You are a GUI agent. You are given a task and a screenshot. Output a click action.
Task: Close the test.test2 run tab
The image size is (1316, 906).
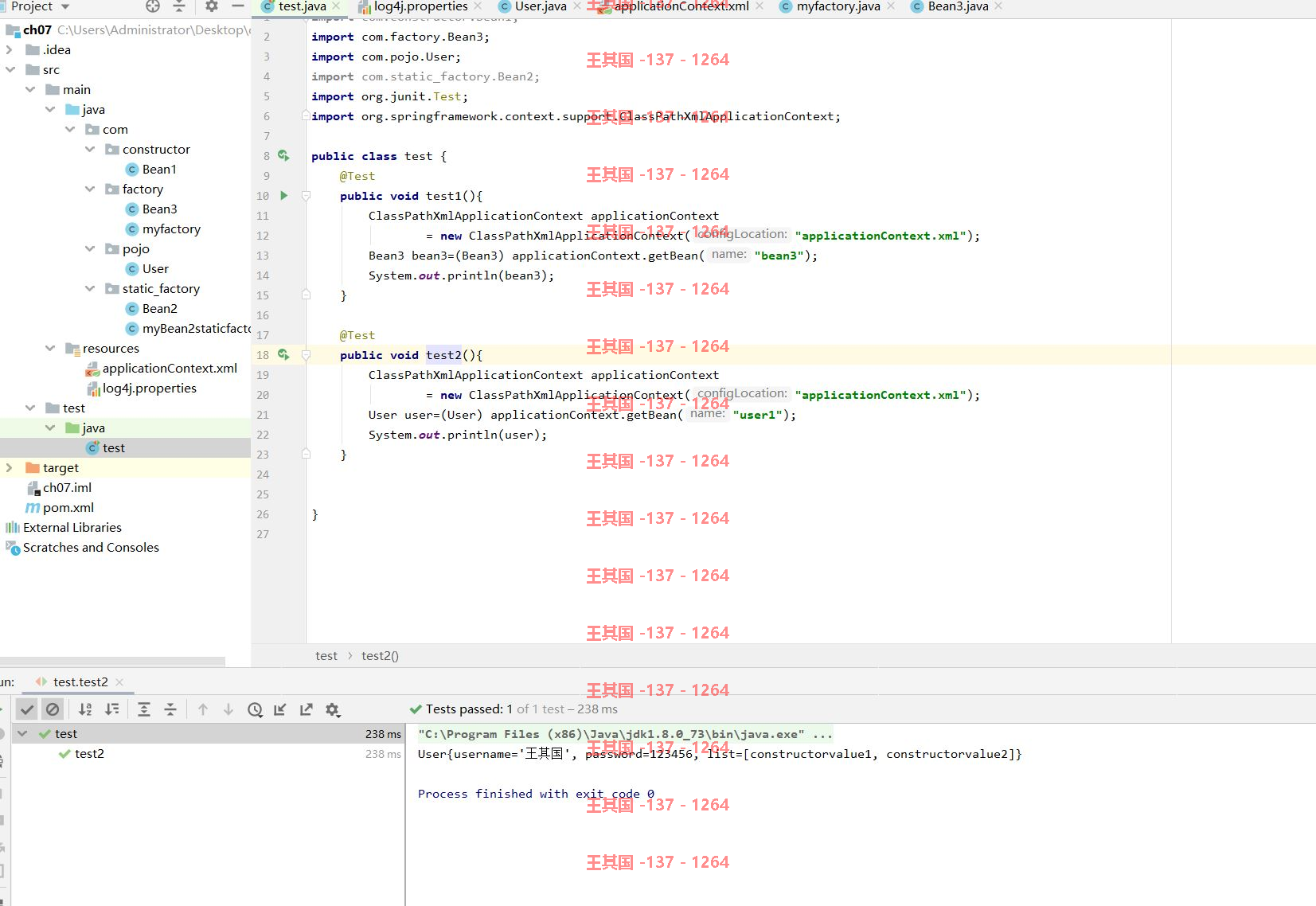point(119,682)
